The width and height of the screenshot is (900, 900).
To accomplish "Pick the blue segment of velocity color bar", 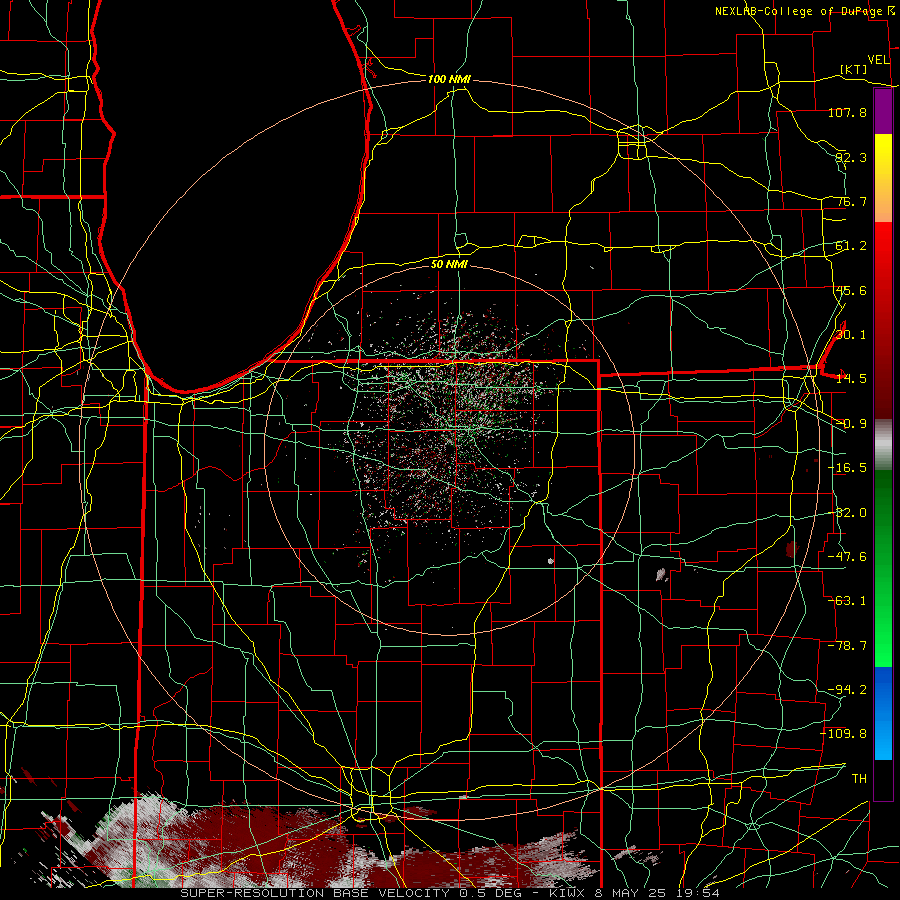I will coord(883,713).
